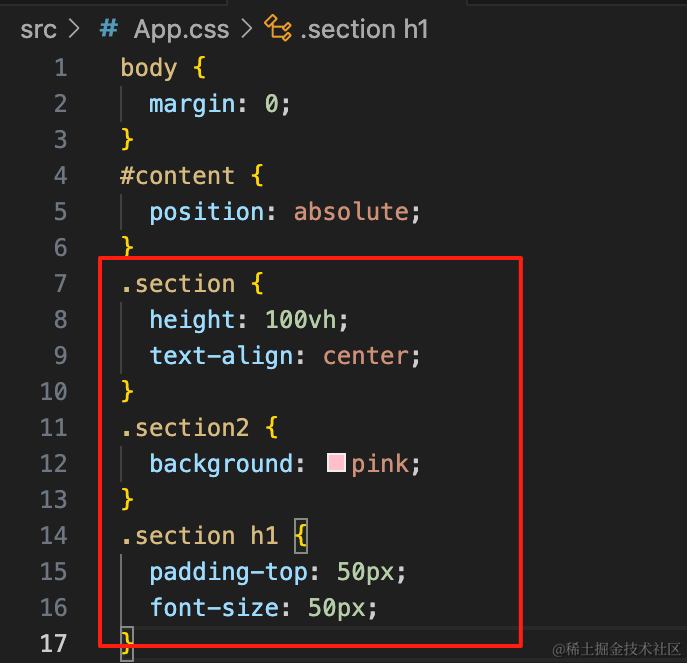Image resolution: width=688 pixels, height=664 pixels.
Task: Click the opening brace on line 1
Action: pos(200,68)
